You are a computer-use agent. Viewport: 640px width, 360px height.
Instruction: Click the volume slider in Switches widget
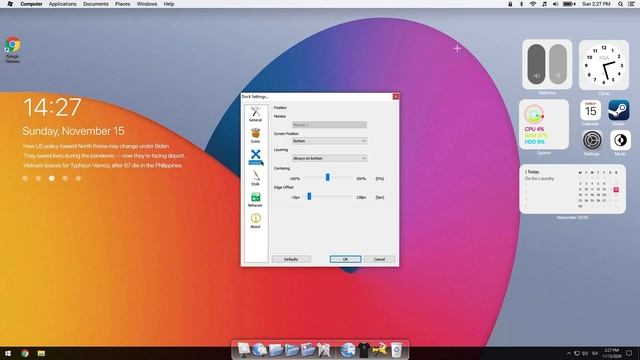click(536, 64)
